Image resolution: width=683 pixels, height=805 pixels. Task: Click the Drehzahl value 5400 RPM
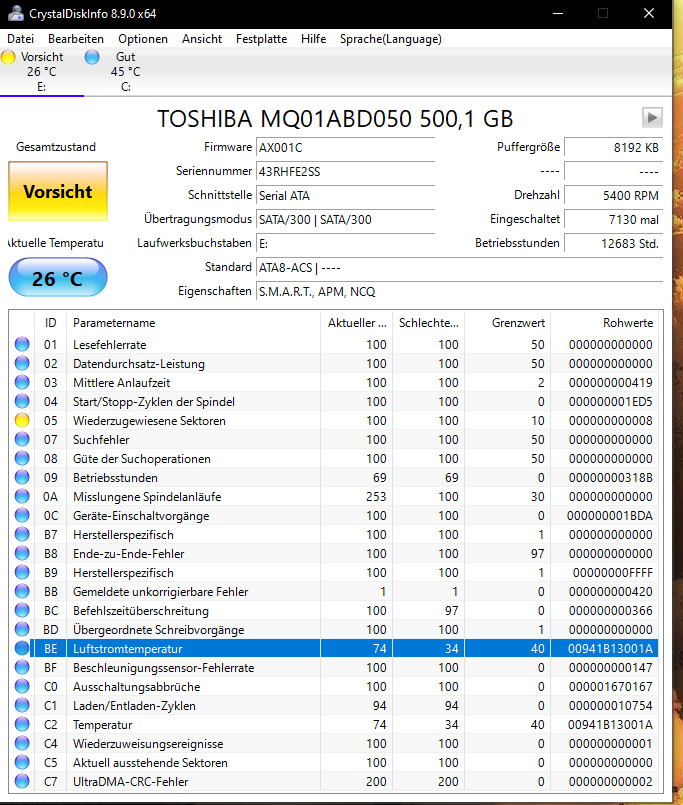[x=613, y=196]
